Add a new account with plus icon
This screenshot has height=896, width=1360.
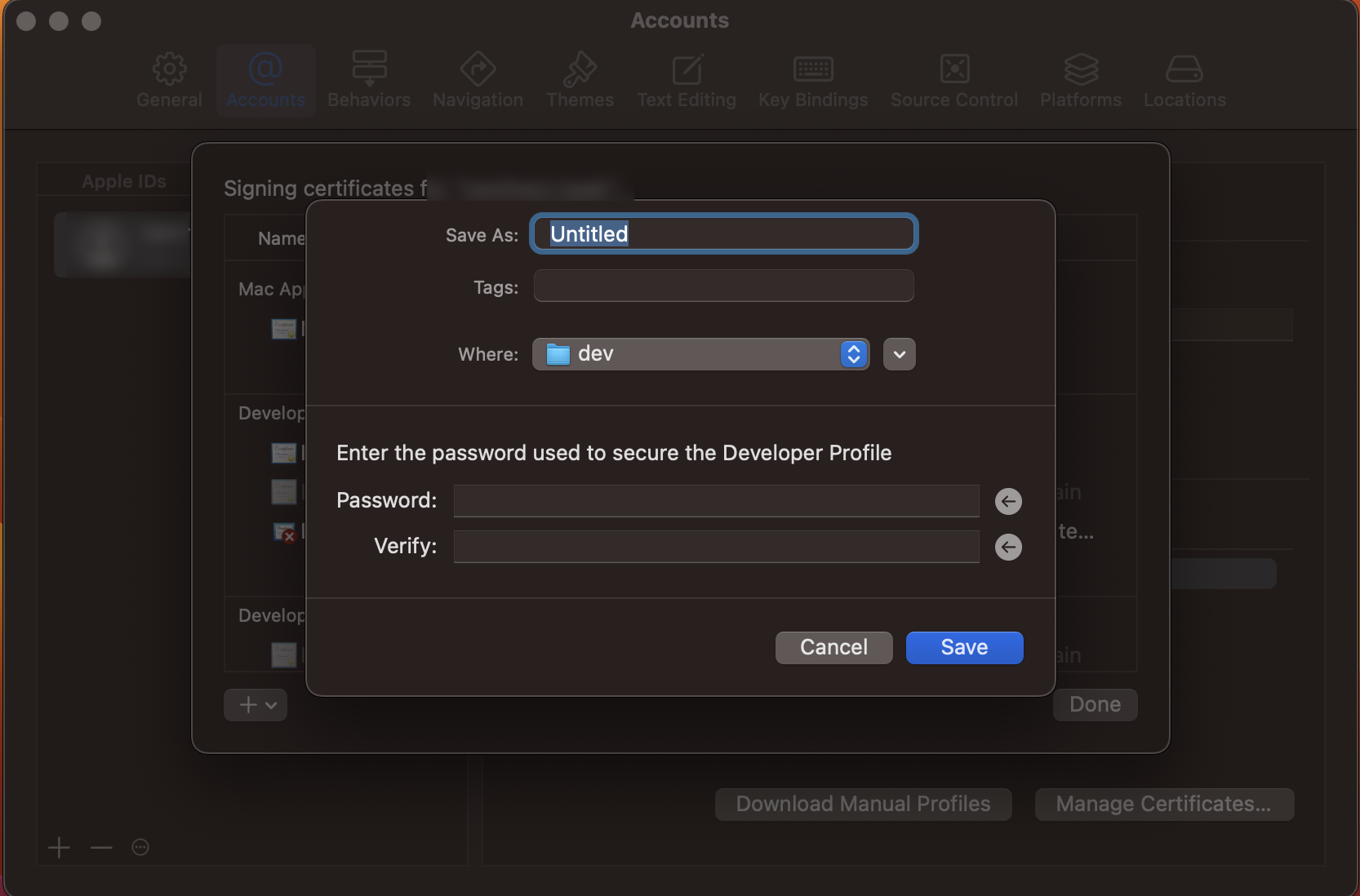pyautogui.click(x=59, y=848)
